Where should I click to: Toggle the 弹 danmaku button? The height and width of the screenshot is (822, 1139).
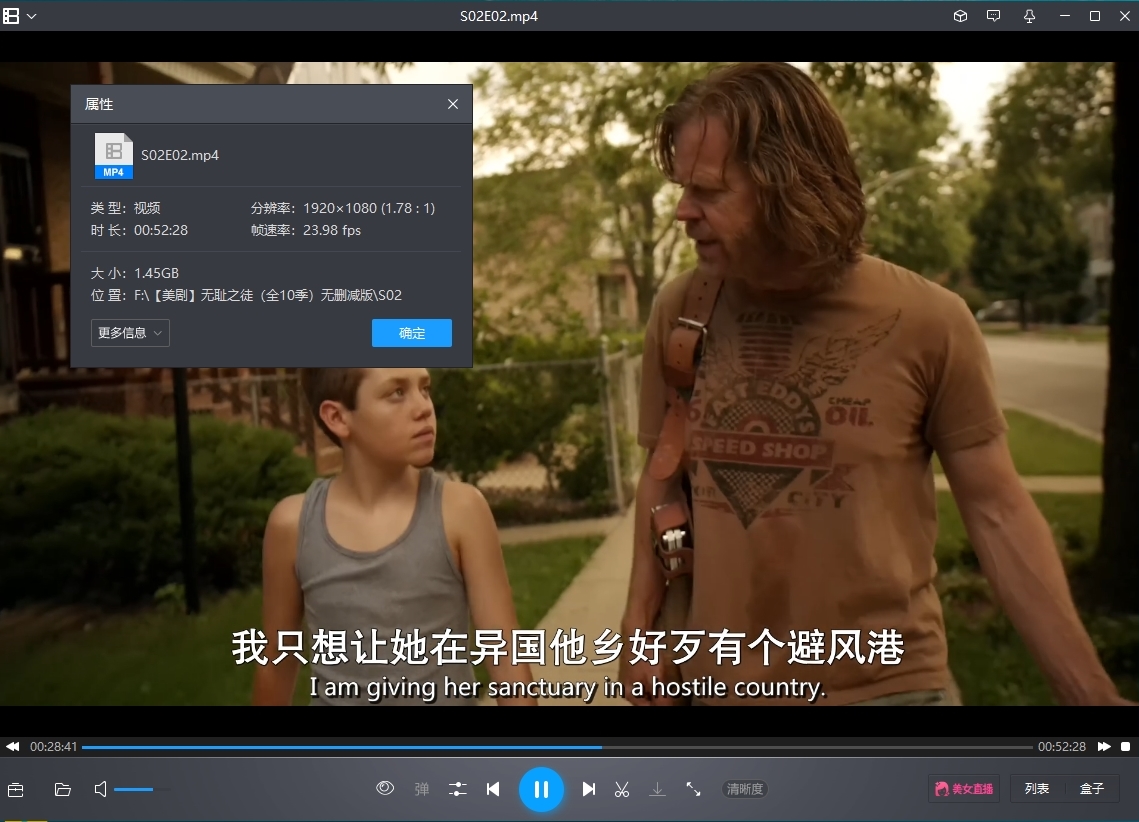pos(421,789)
